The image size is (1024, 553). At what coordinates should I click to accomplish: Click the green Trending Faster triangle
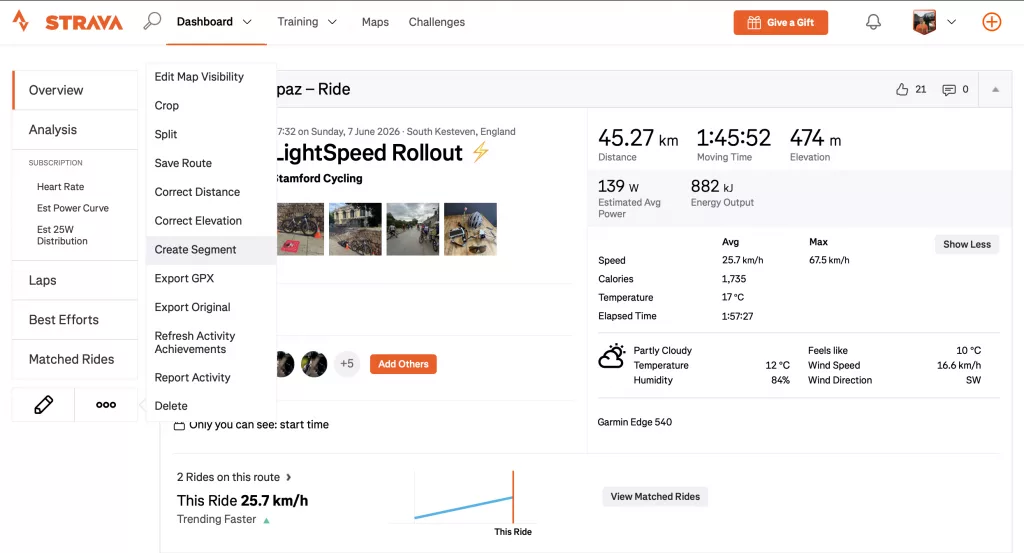pyautogui.click(x=266, y=520)
